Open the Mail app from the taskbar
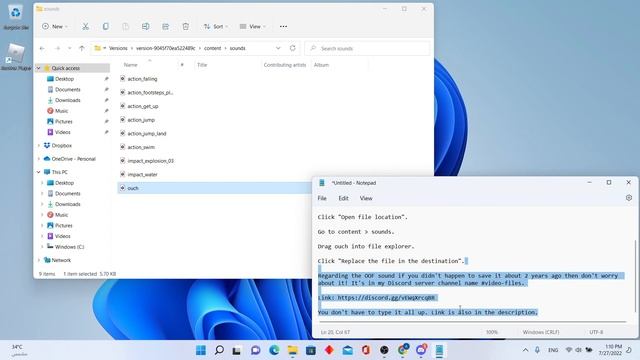The width and height of the screenshot is (640, 360). click(x=347, y=350)
